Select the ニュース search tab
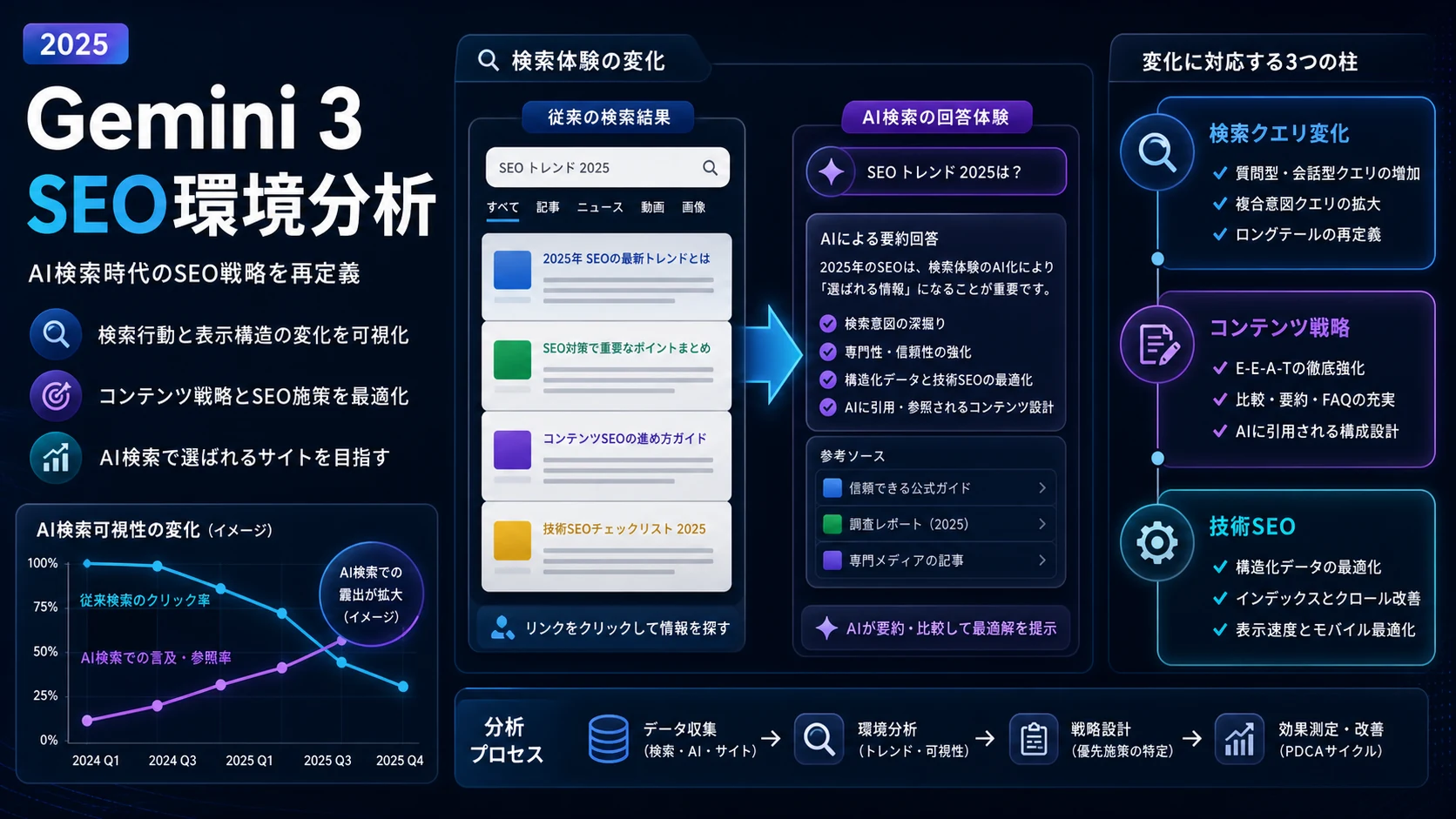 (600, 207)
